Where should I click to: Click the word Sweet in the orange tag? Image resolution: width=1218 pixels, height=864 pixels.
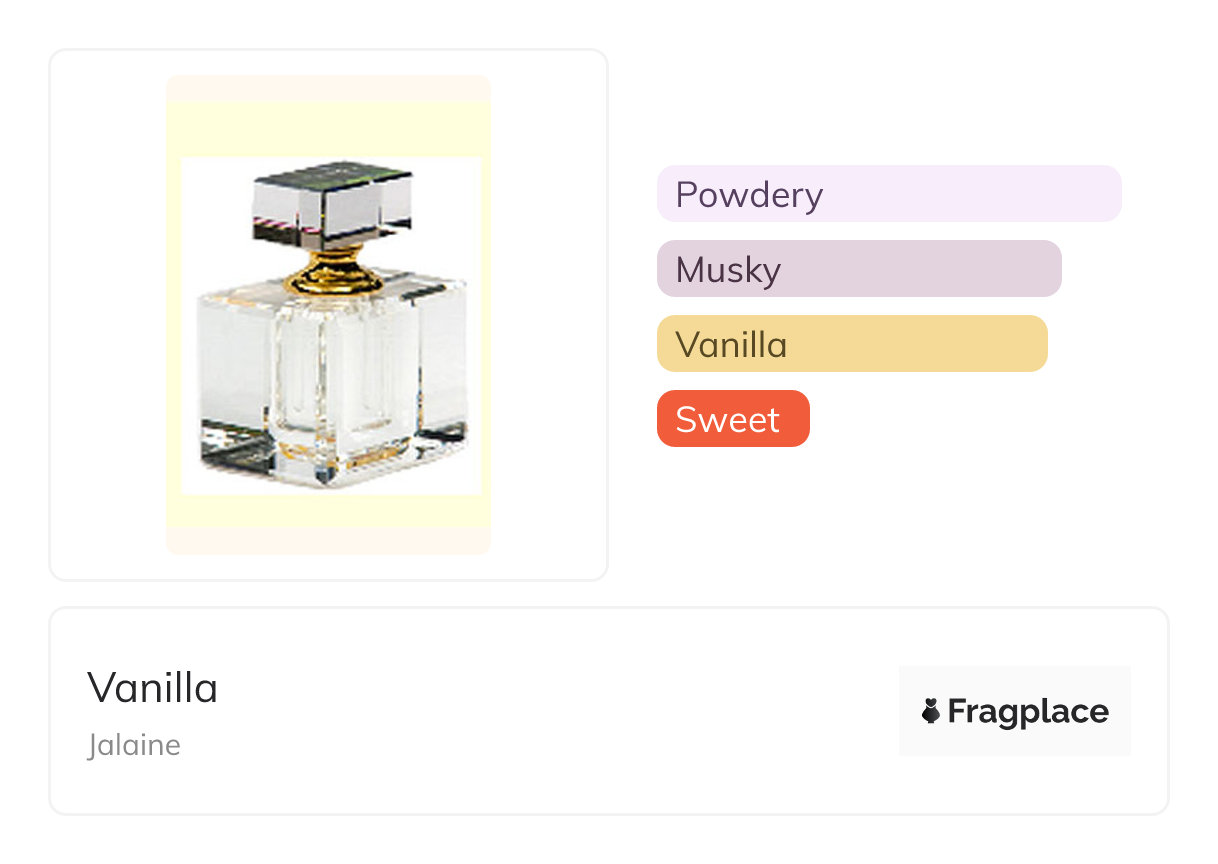pyautogui.click(x=727, y=419)
